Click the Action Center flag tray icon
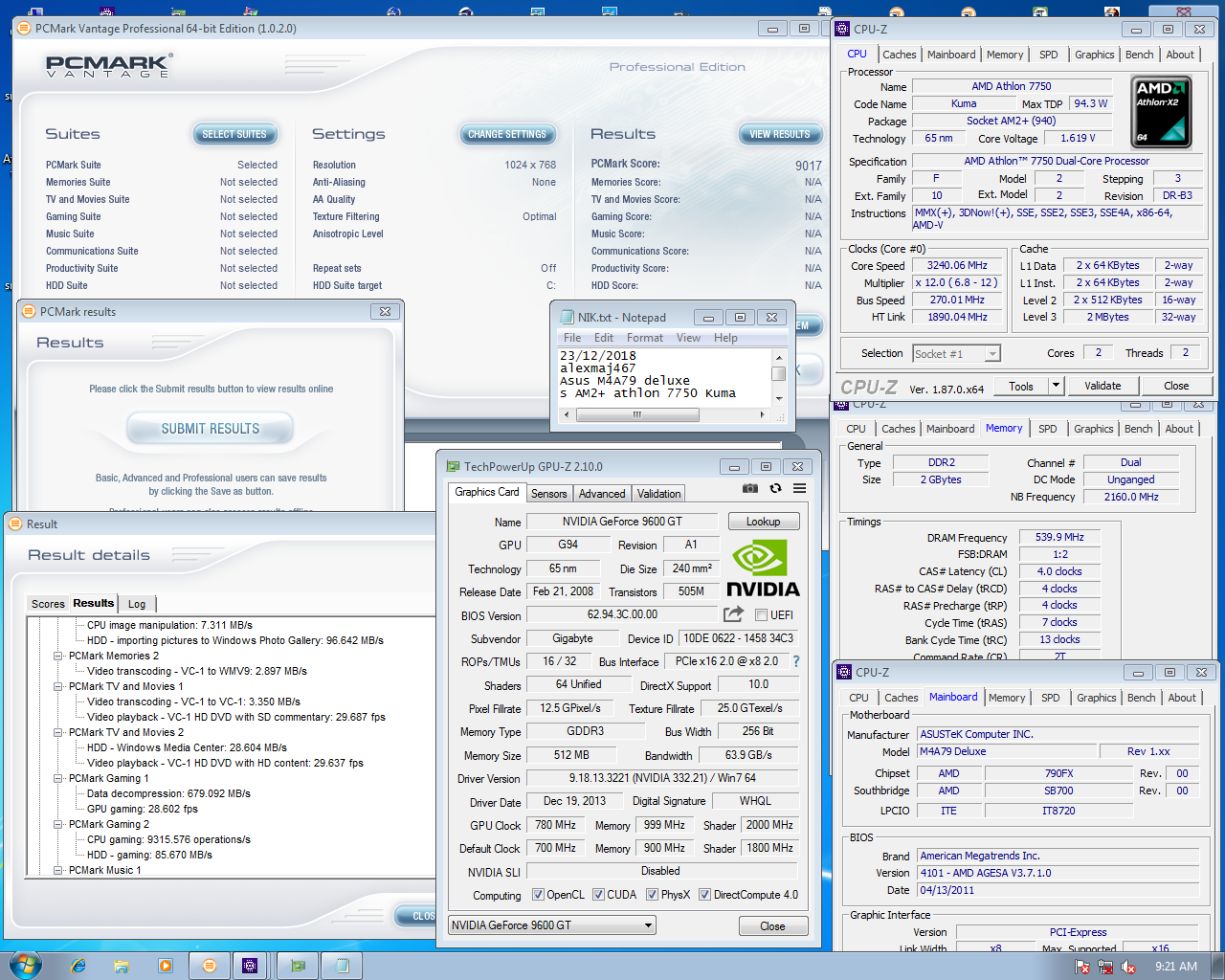Viewport: 1225px width, 980px height. pyautogui.click(x=1082, y=967)
